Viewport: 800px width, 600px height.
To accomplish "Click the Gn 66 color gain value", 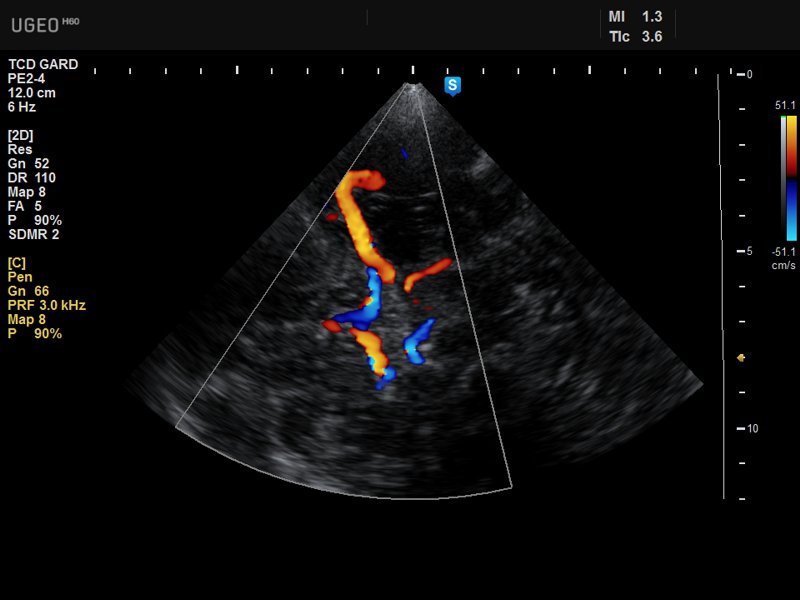I will pyautogui.click(x=28, y=291).
